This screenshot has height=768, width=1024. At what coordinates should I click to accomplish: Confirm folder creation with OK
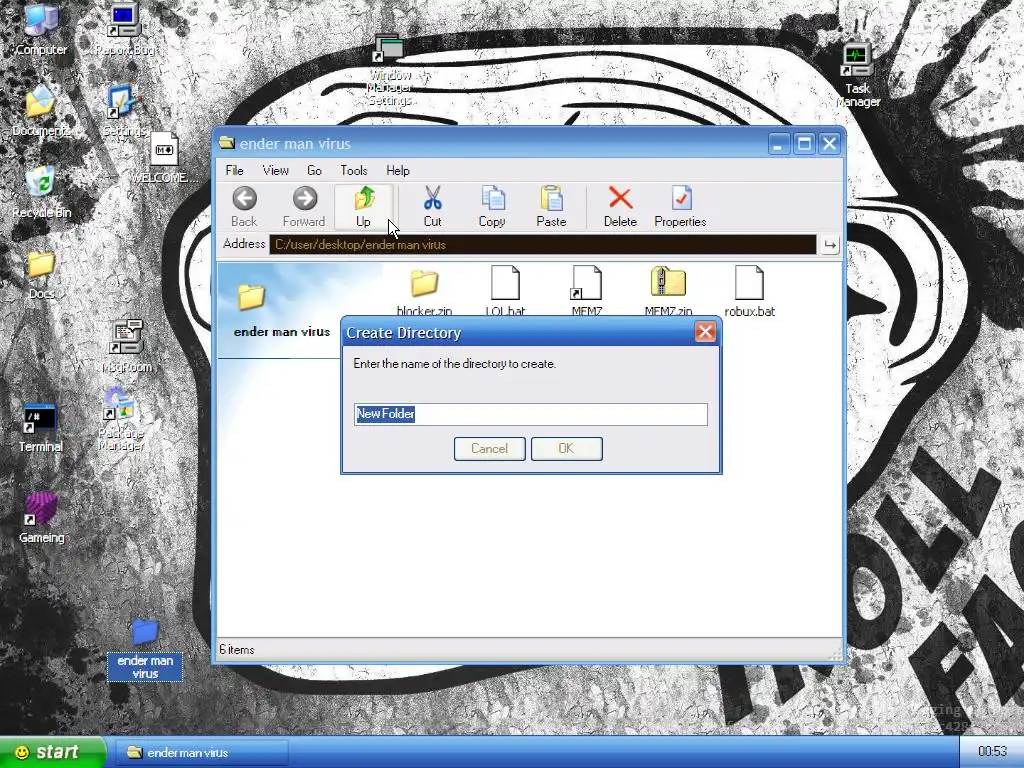567,449
